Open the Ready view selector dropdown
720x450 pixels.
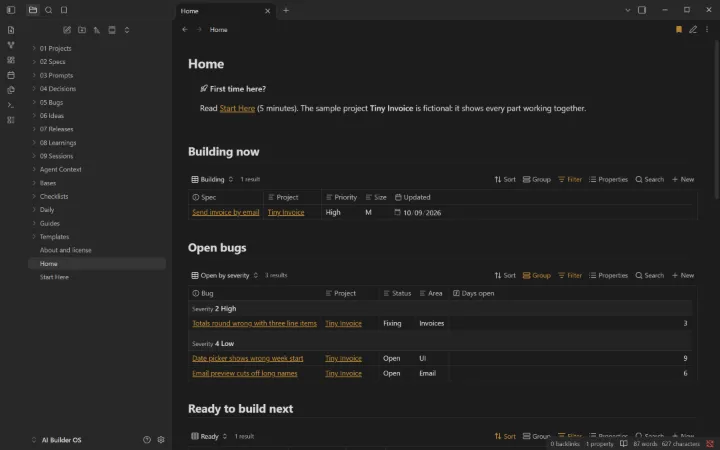pyautogui.click(x=209, y=436)
